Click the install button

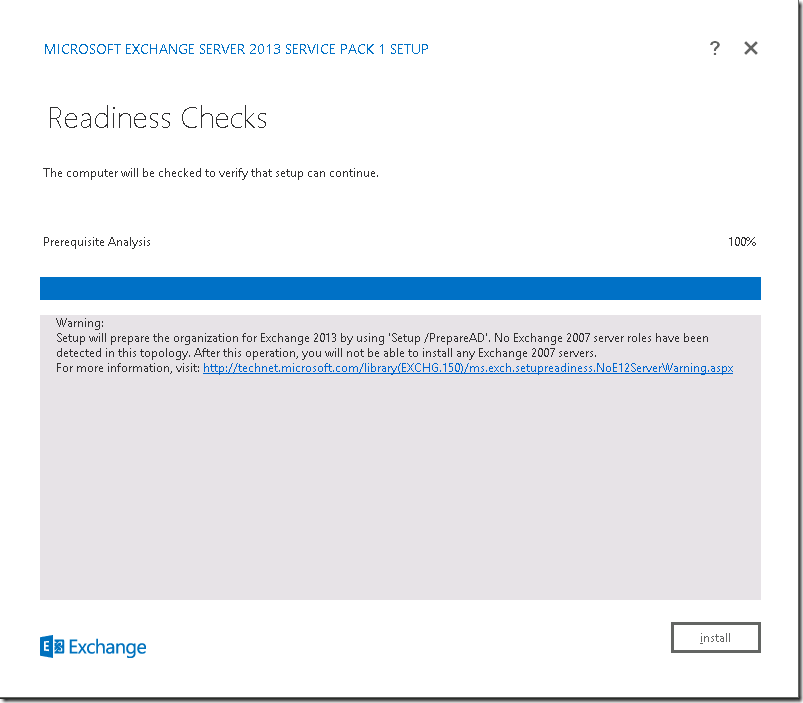pyautogui.click(x=715, y=637)
